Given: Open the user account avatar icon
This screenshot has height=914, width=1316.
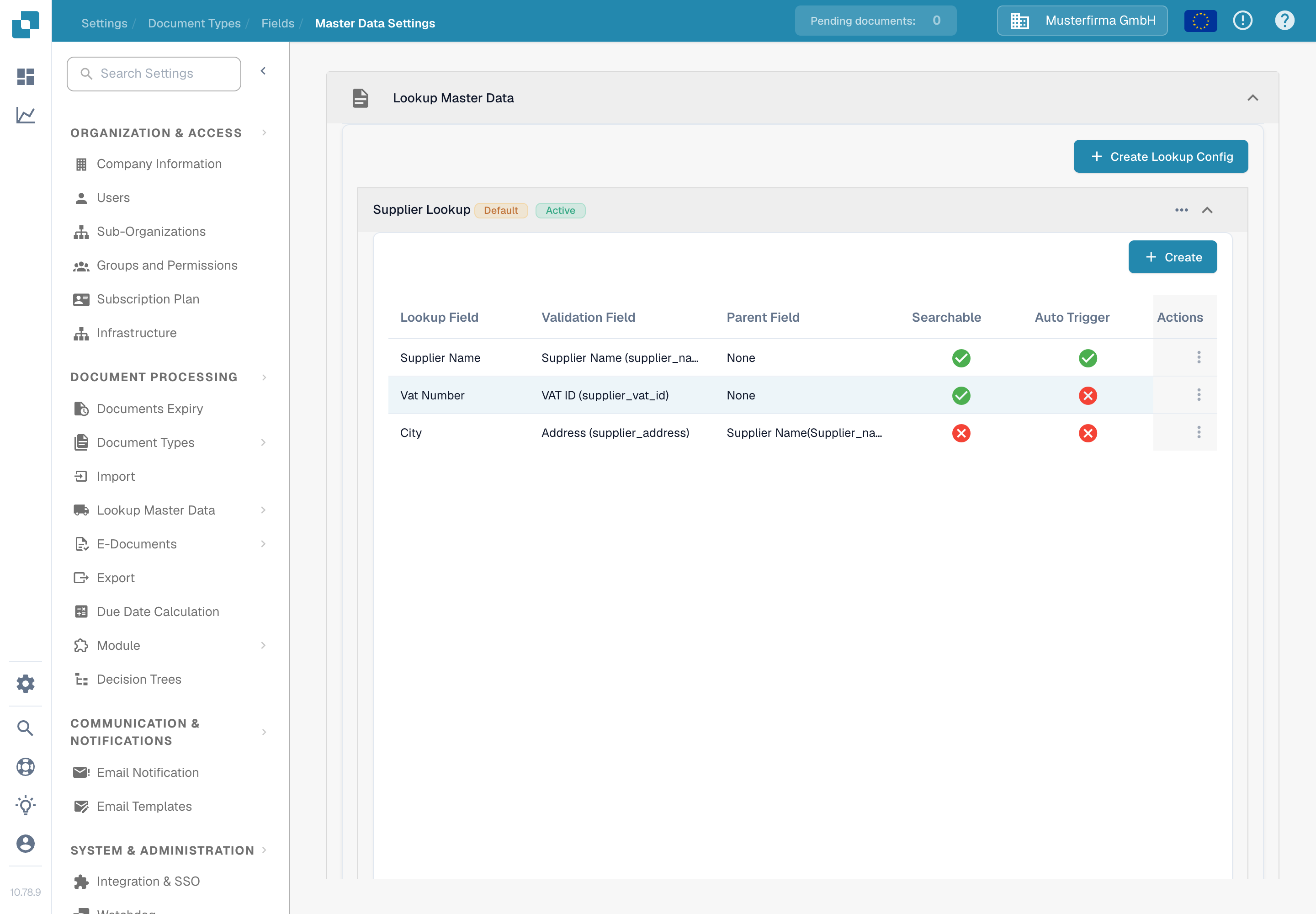Looking at the screenshot, I should click(25, 843).
